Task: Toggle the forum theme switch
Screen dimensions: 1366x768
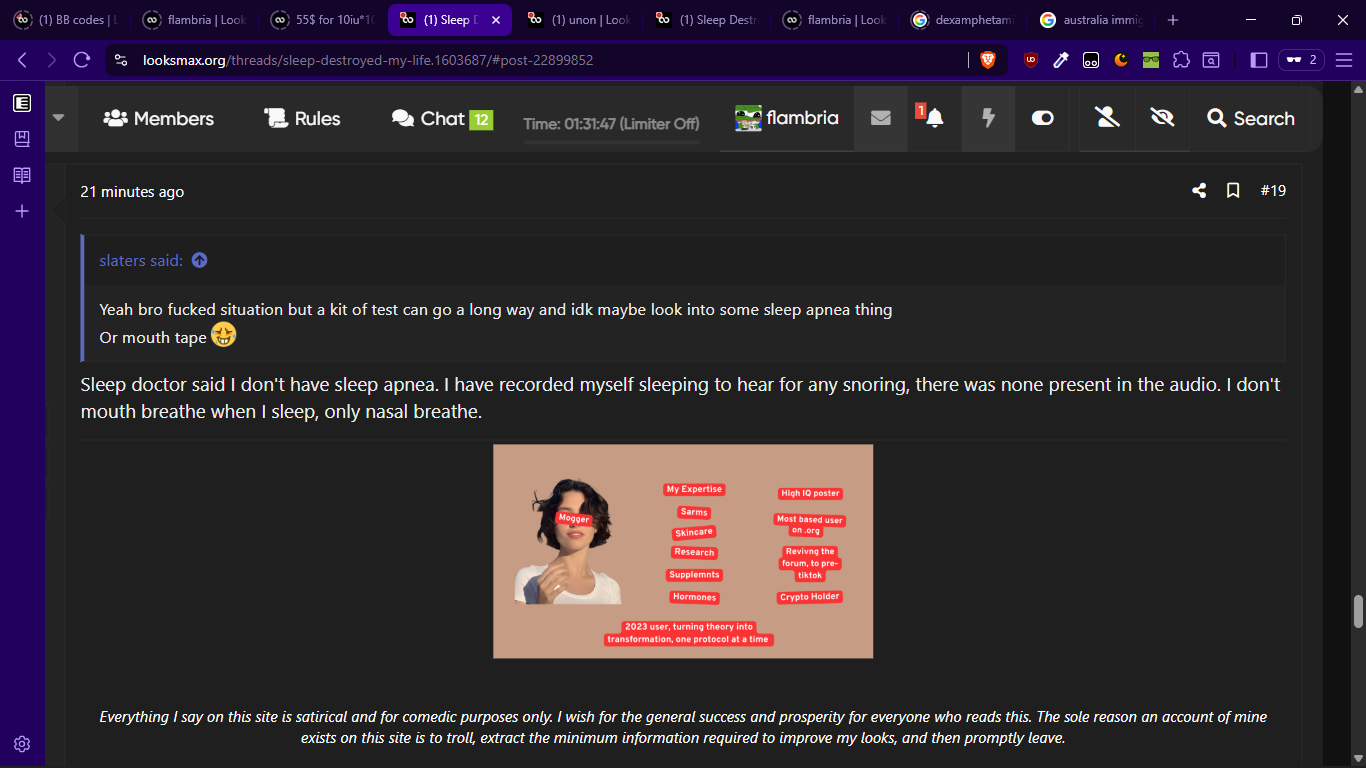Action: [x=1042, y=118]
